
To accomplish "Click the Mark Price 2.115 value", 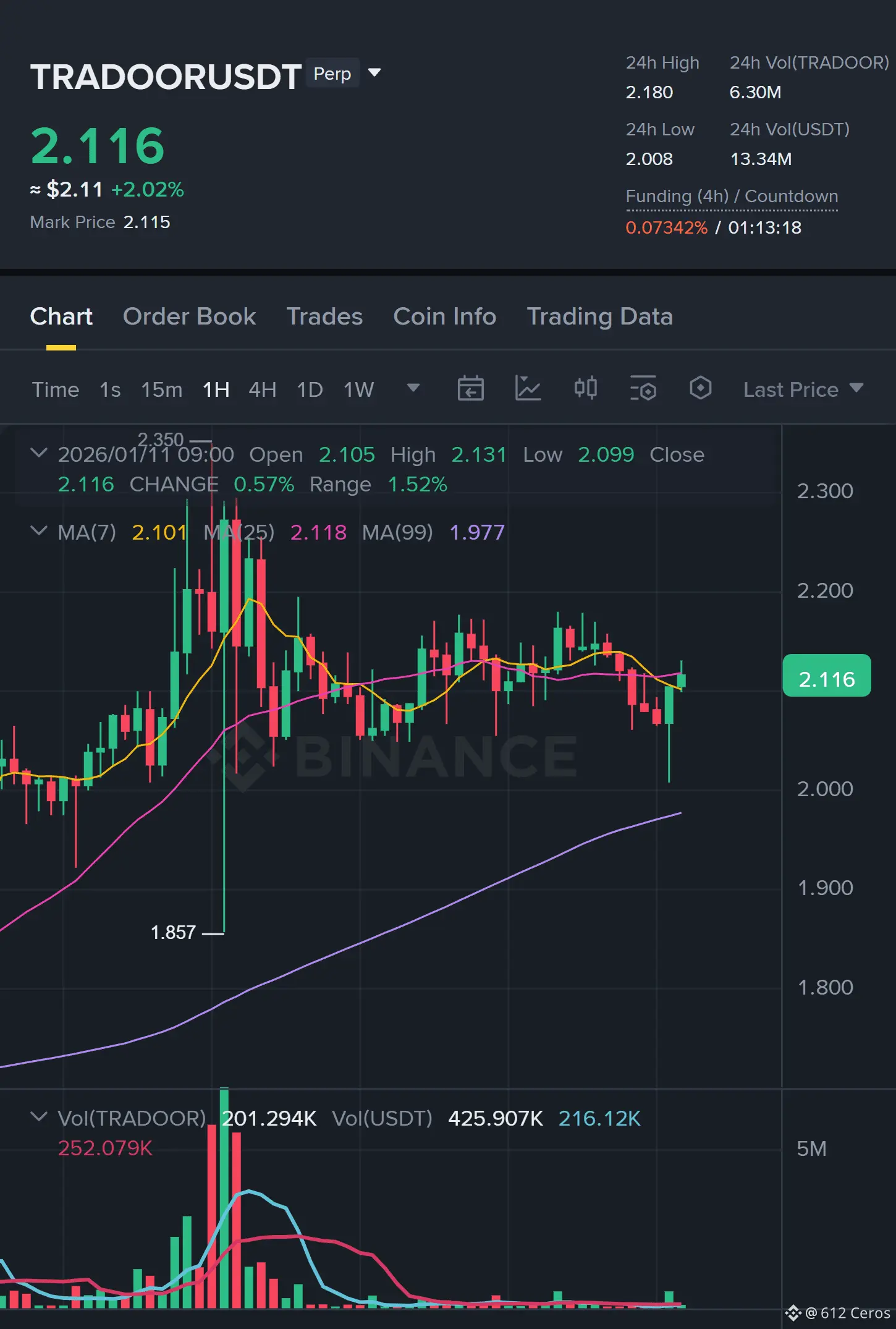I will click(x=146, y=223).
